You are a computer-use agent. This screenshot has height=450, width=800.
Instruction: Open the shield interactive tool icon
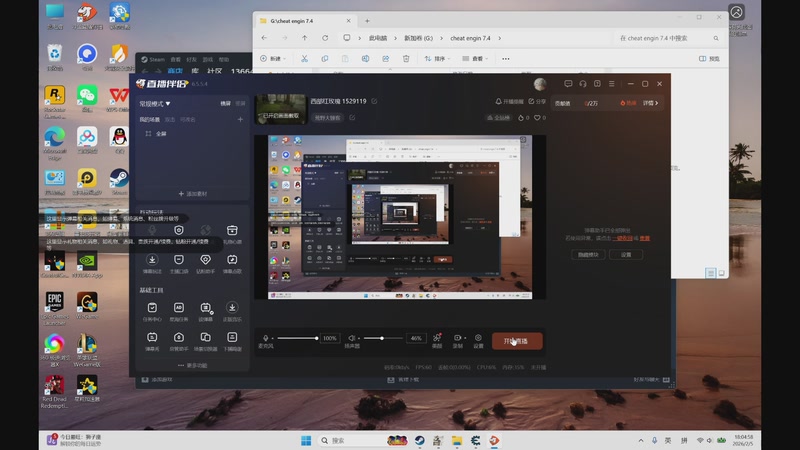(179, 230)
